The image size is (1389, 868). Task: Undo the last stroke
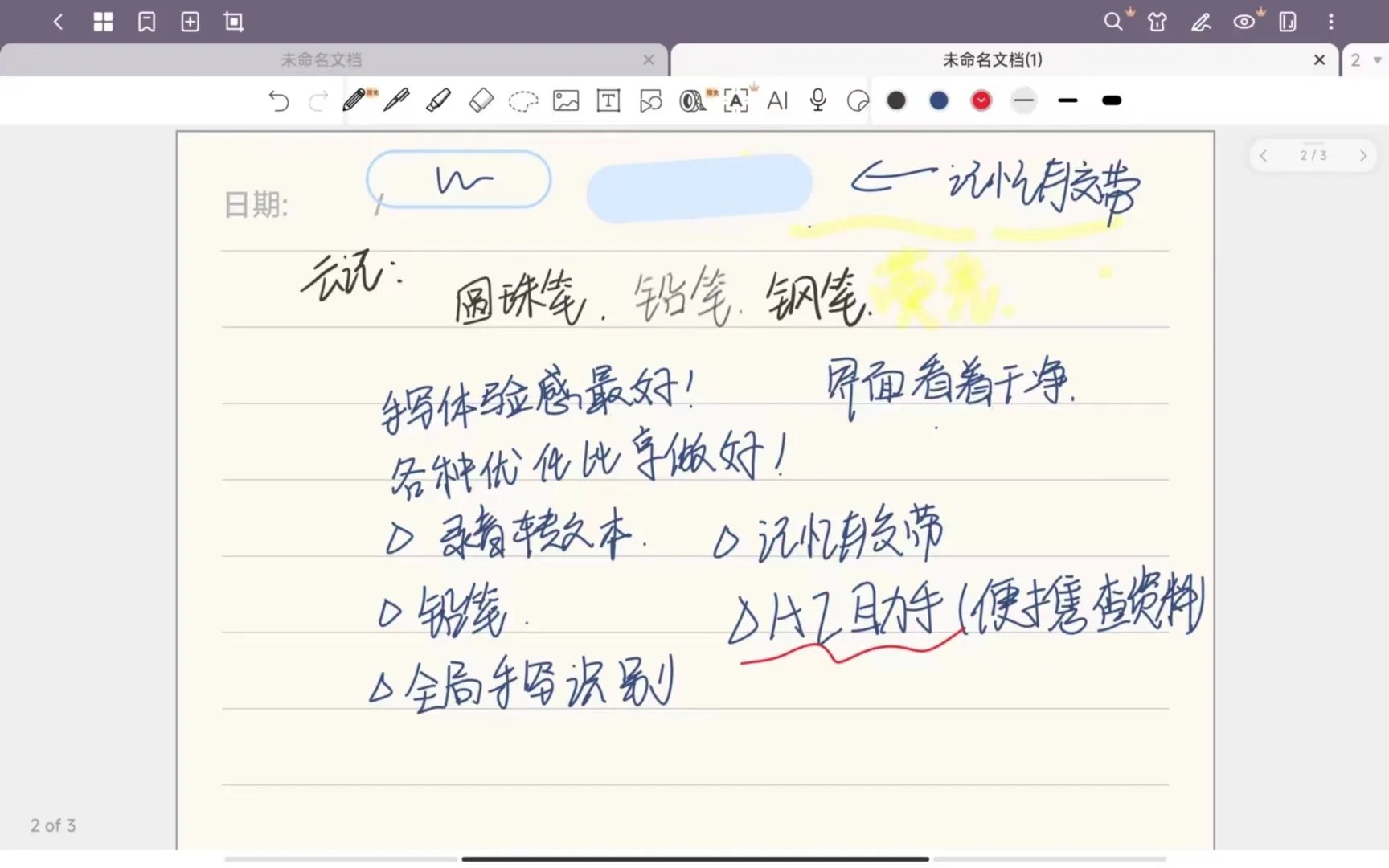click(279, 100)
